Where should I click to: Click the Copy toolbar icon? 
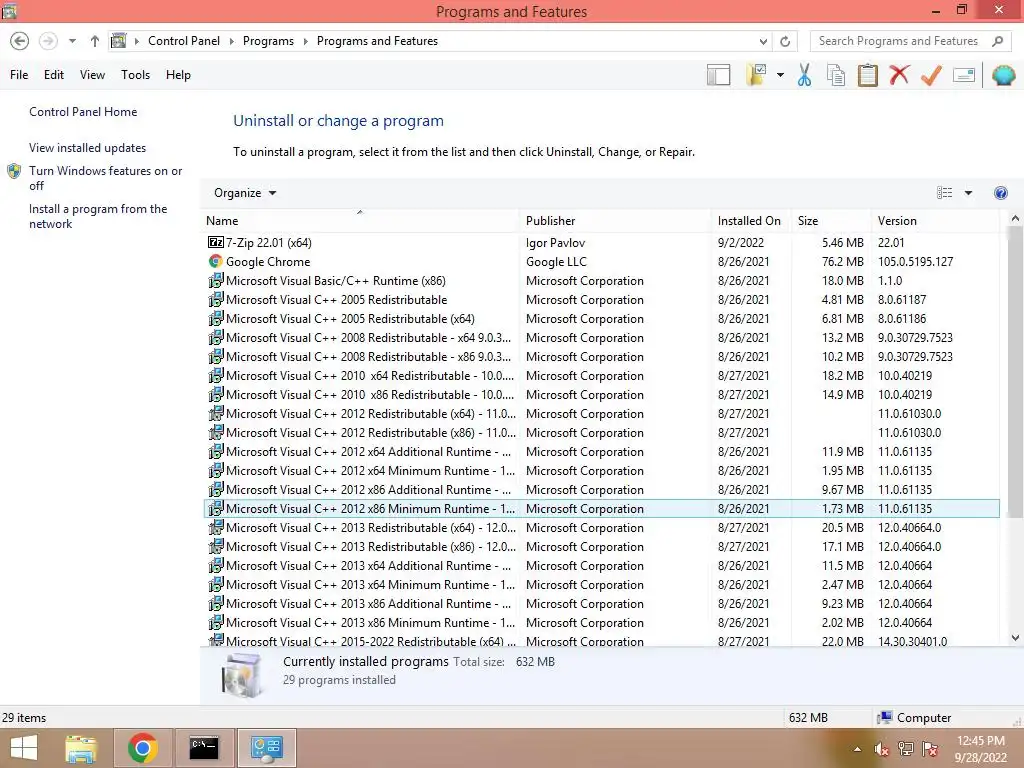pyautogui.click(x=836, y=75)
